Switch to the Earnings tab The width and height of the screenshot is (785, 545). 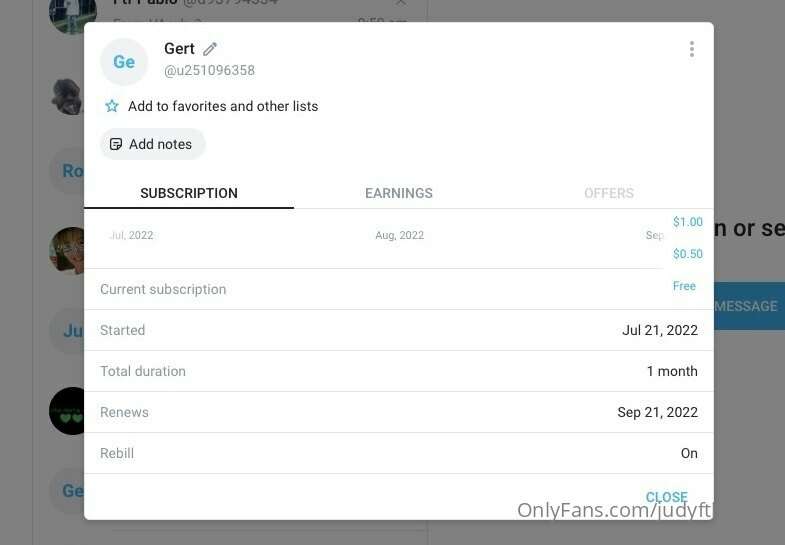[399, 193]
